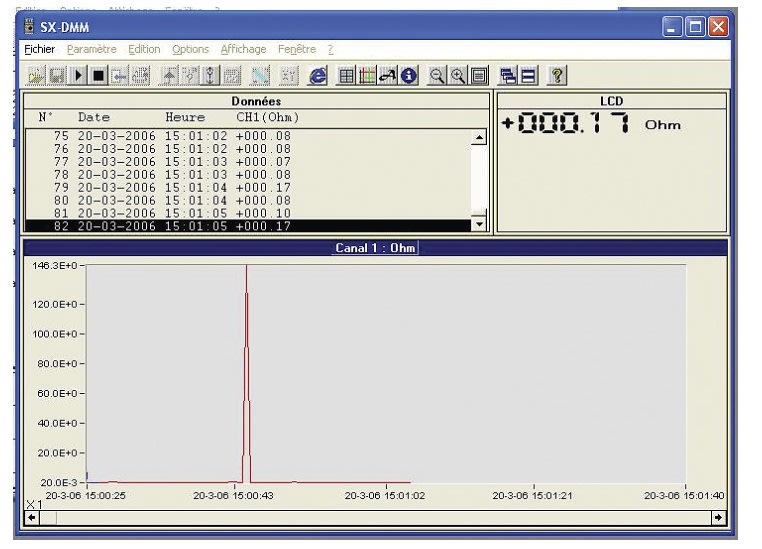Open the Internet Explorer toolbar icon
The image size is (762, 549).
tap(317, 75)
